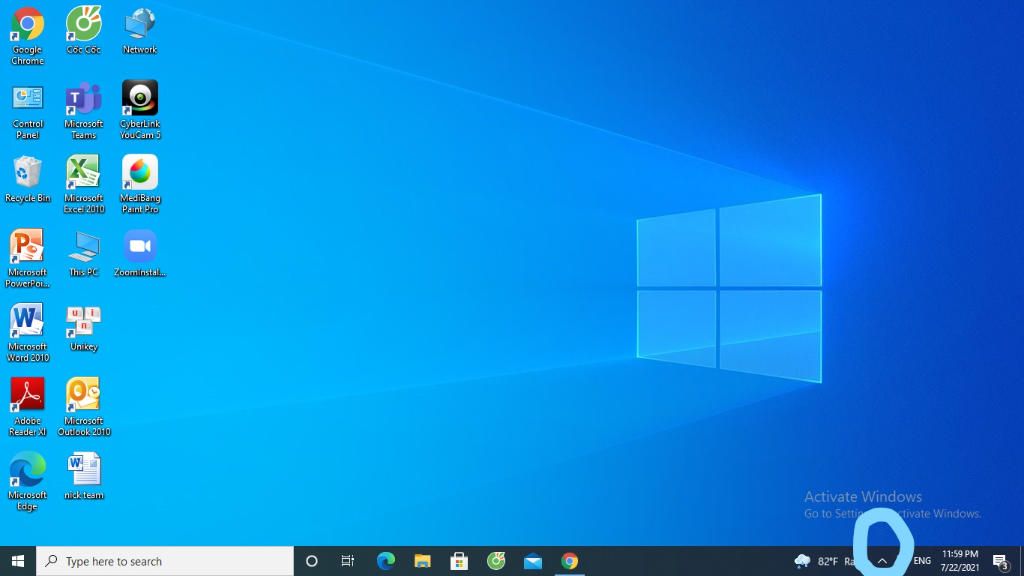Select Microsoft Outlook 2010 desktop shortcut
The width and height of the screenshot is (1024, 576).
click(84, 408)
